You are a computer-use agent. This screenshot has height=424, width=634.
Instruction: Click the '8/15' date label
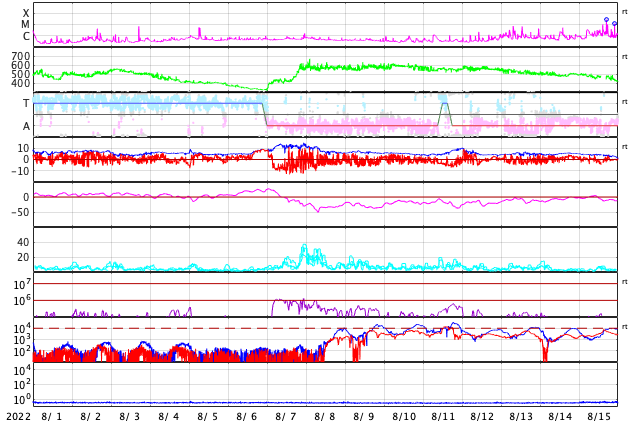(x=599, y=417)
